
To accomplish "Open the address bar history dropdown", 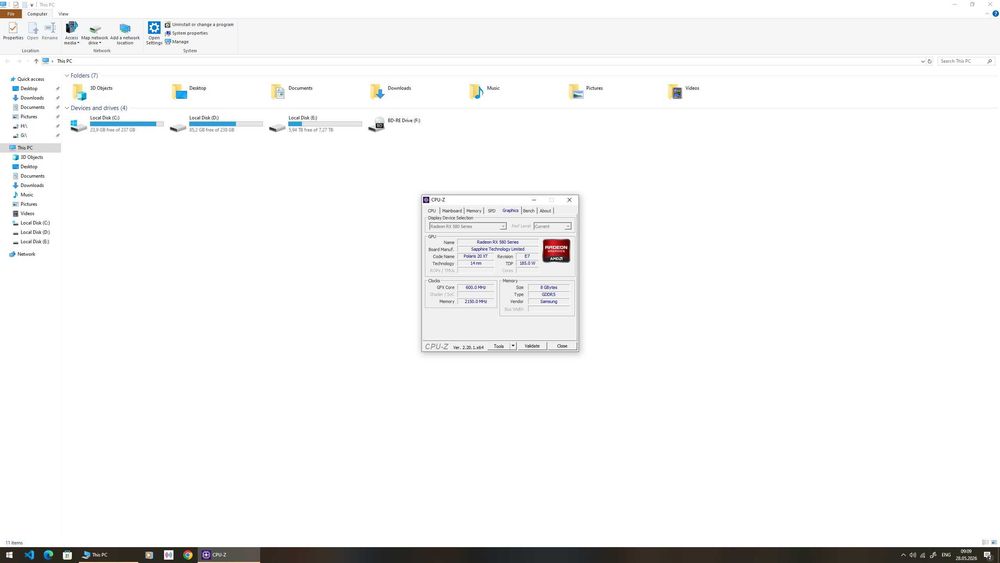I will click(x=922, y=61).
